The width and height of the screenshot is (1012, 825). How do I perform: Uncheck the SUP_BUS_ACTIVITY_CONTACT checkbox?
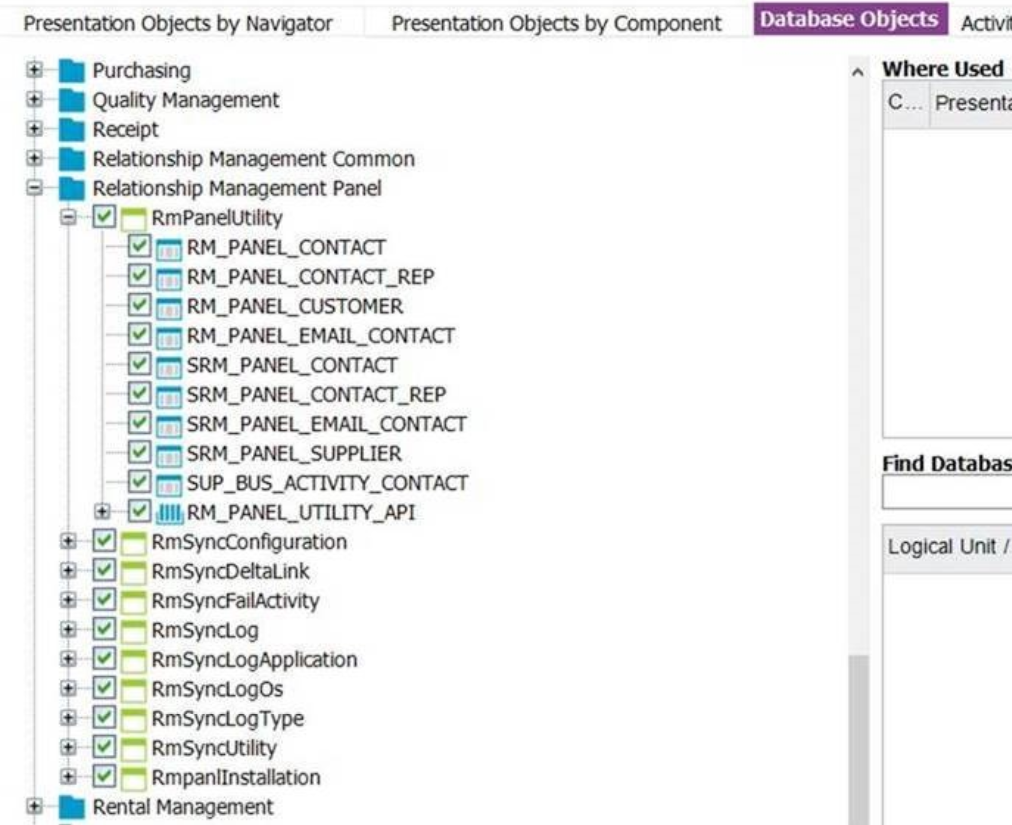(139, 482)
